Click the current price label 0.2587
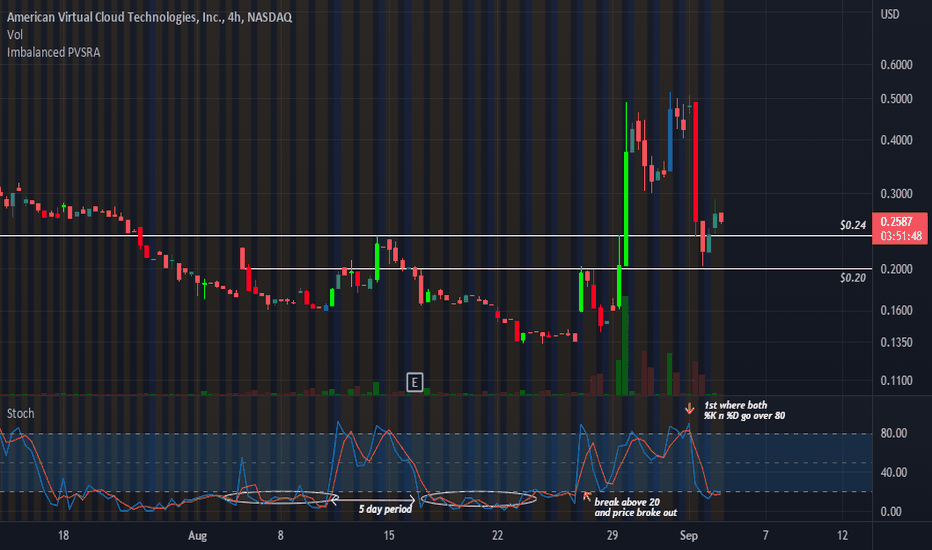This screenshot has height=550, width=932. (x=896, y=221)
